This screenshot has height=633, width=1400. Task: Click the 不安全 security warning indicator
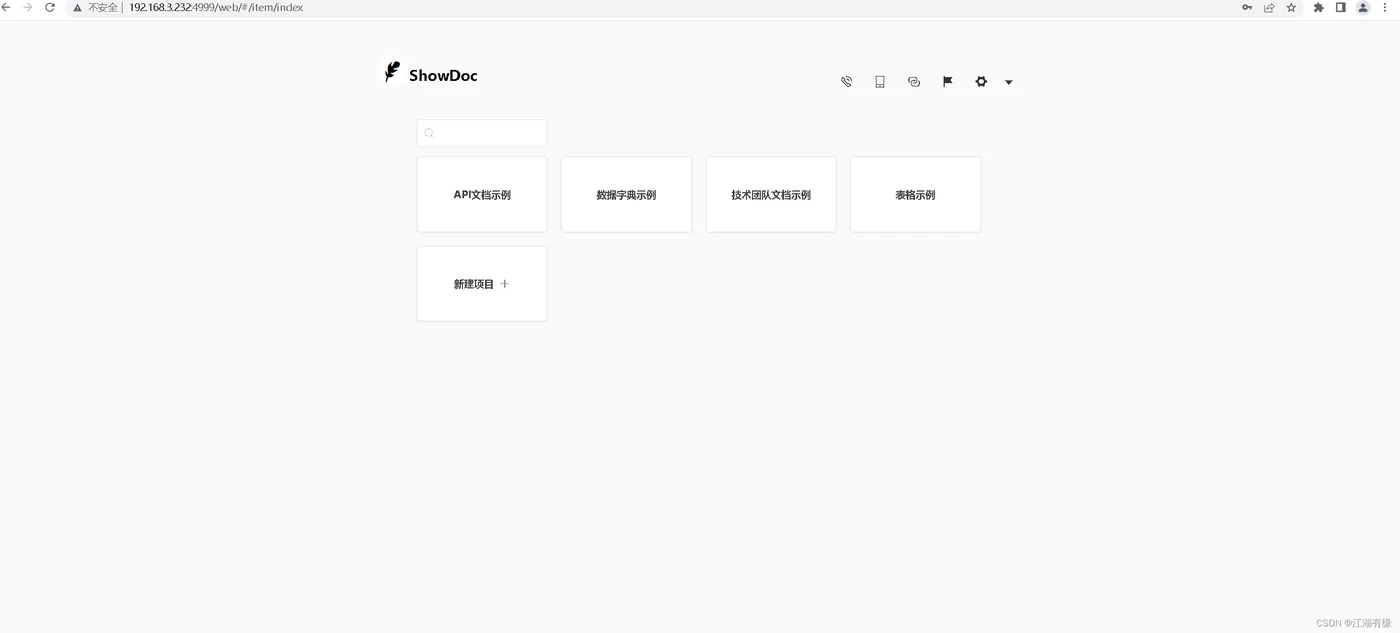tap(95, 7)
